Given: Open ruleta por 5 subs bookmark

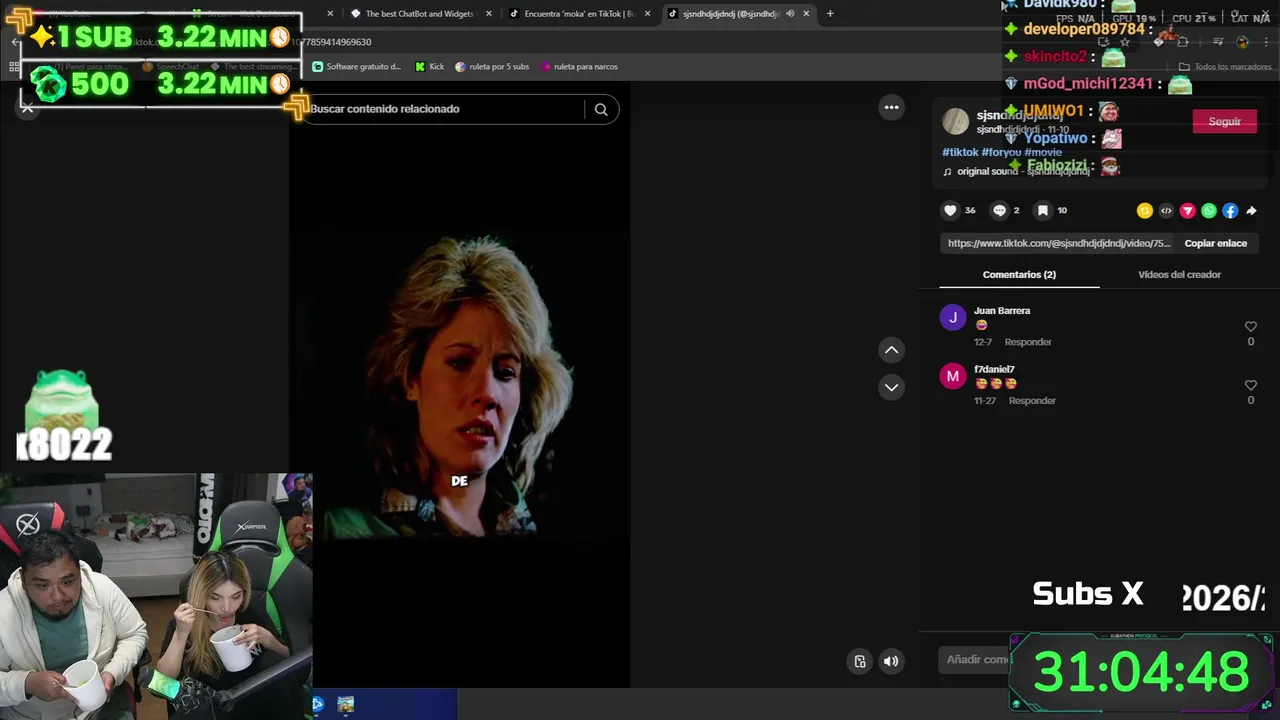Looking at the screenshot, I should click(491, 67).
